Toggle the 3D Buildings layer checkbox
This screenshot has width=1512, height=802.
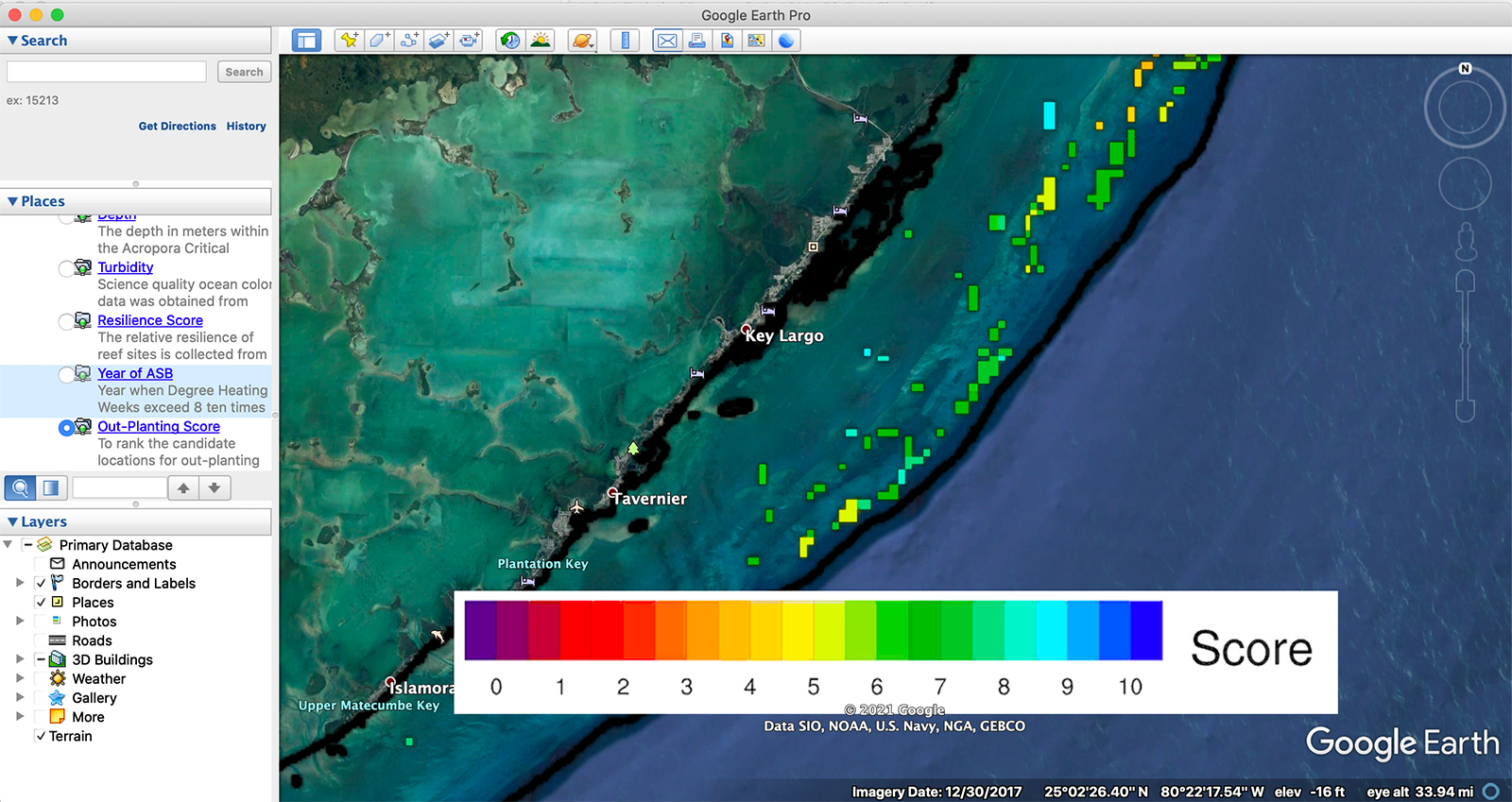coord(41,659)
